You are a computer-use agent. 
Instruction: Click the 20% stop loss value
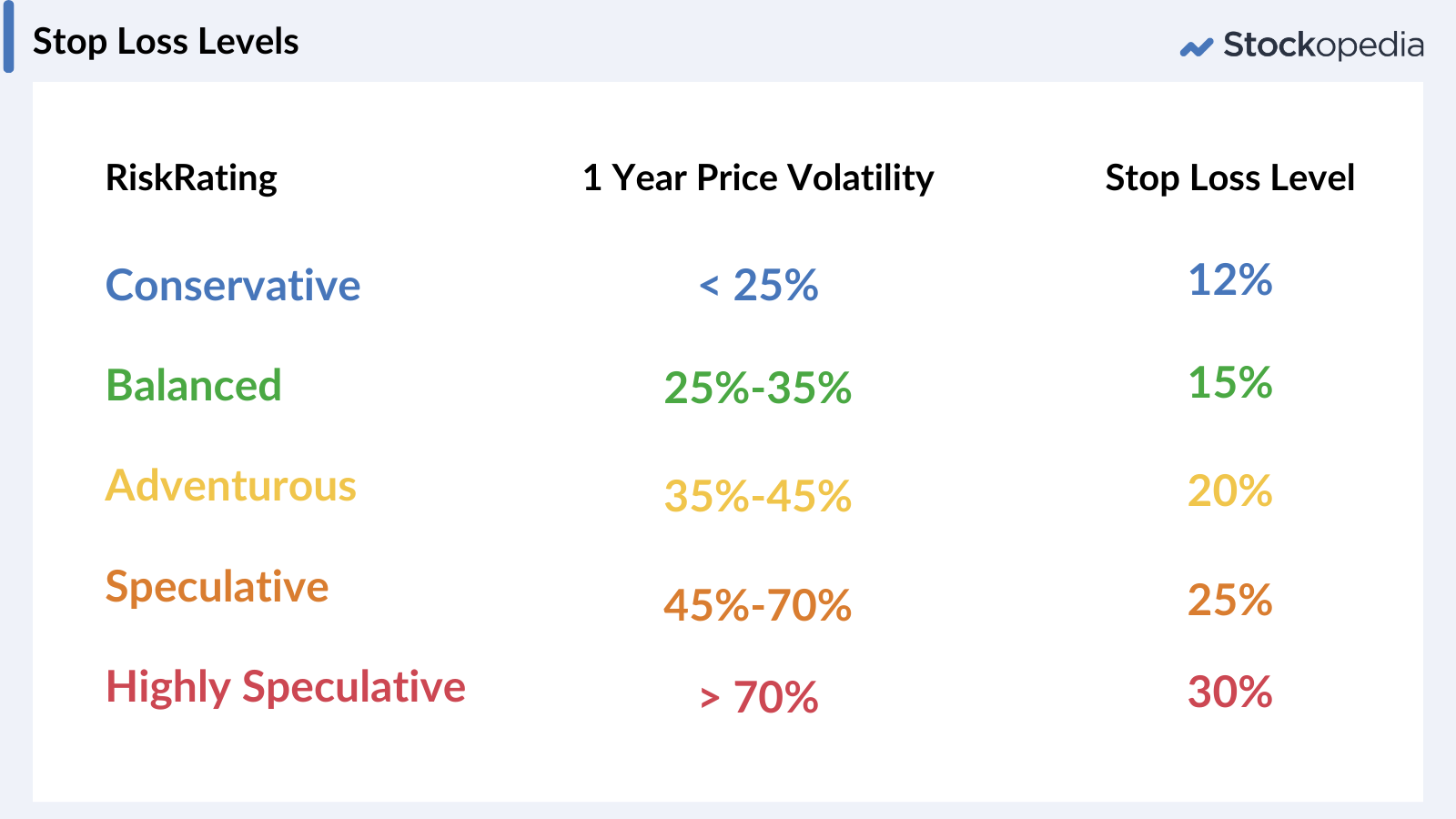point(1229,491)
